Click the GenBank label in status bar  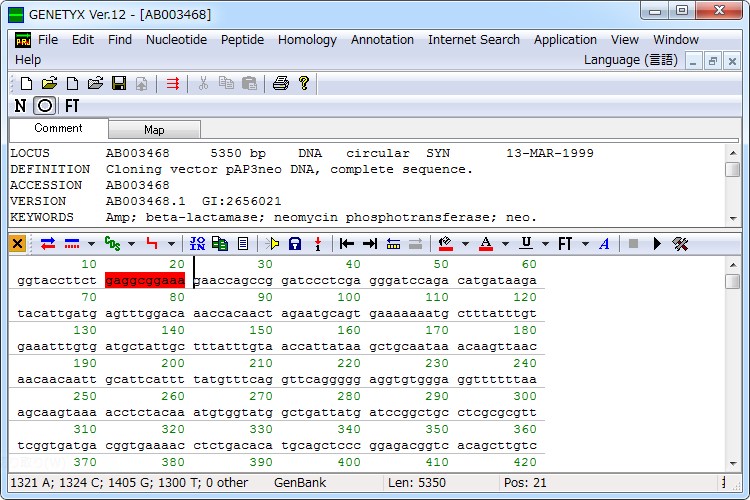click(x=300, y=483)
